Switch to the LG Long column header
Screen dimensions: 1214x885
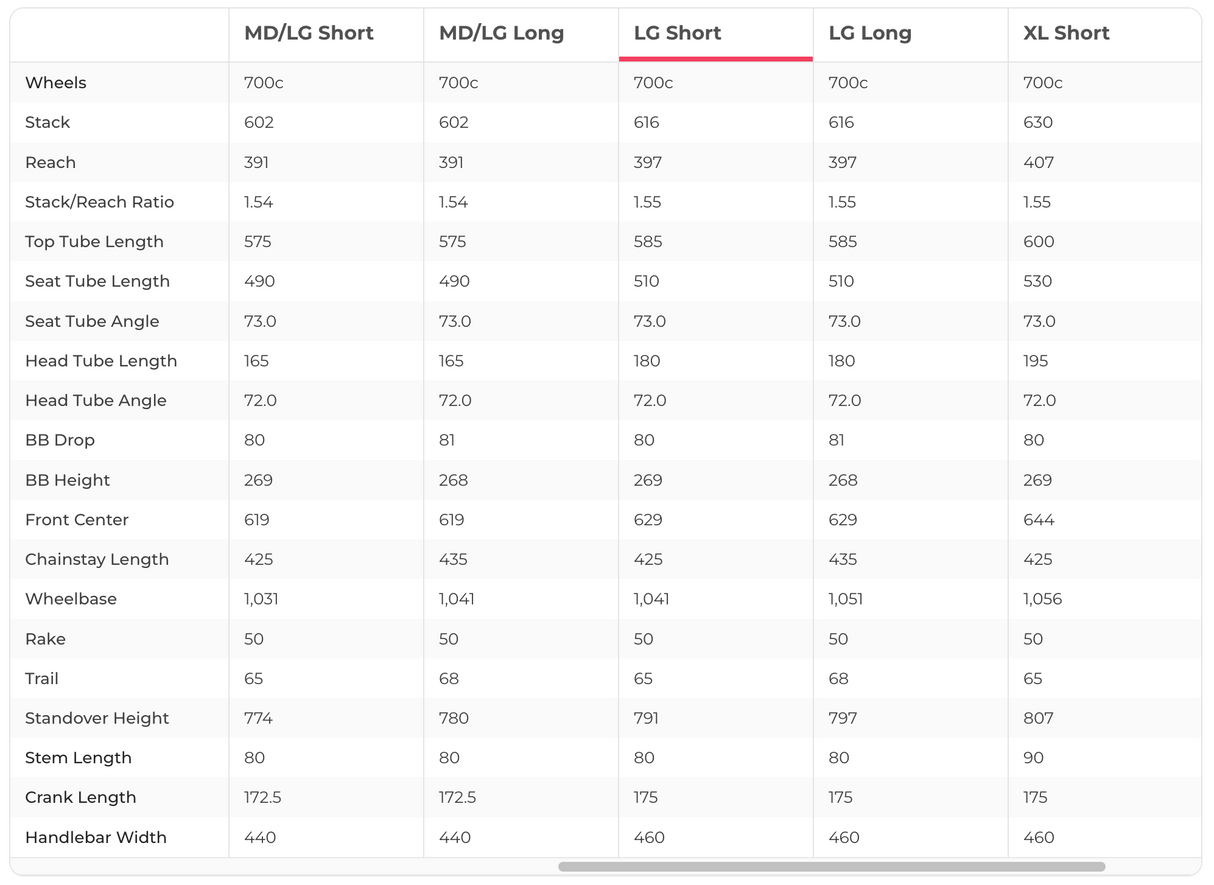[x=870, y=33]
